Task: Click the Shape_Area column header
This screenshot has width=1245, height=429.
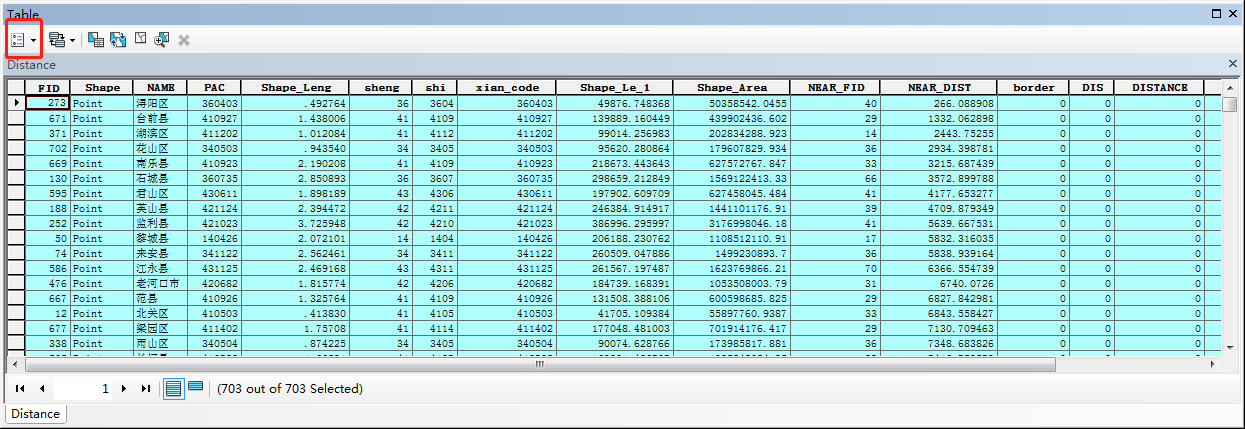Action: click(x=732, y=88)
